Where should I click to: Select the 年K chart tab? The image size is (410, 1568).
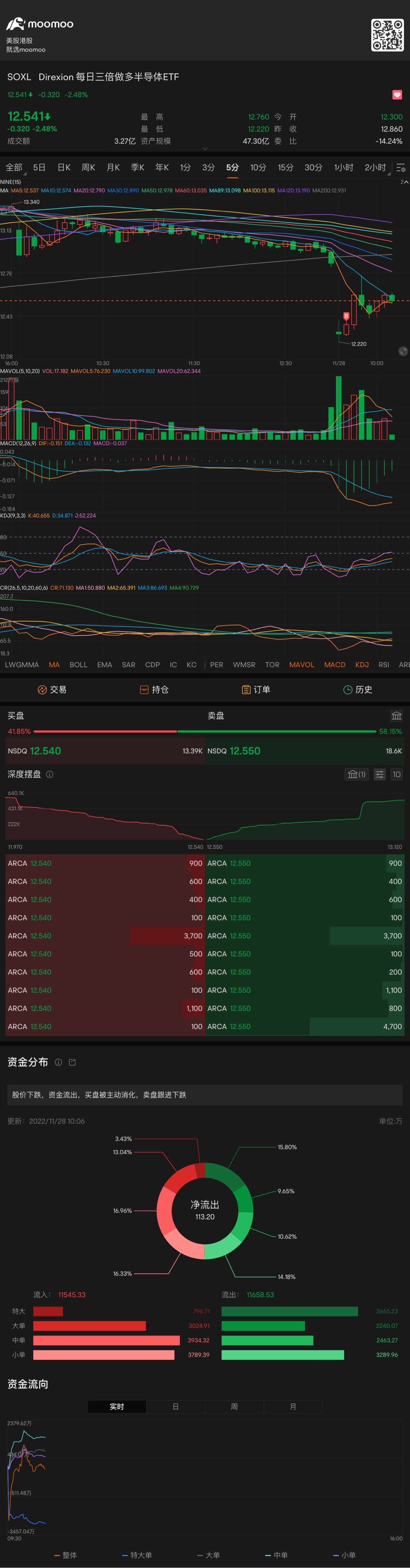pyautogui.click(x=162, y=167)
